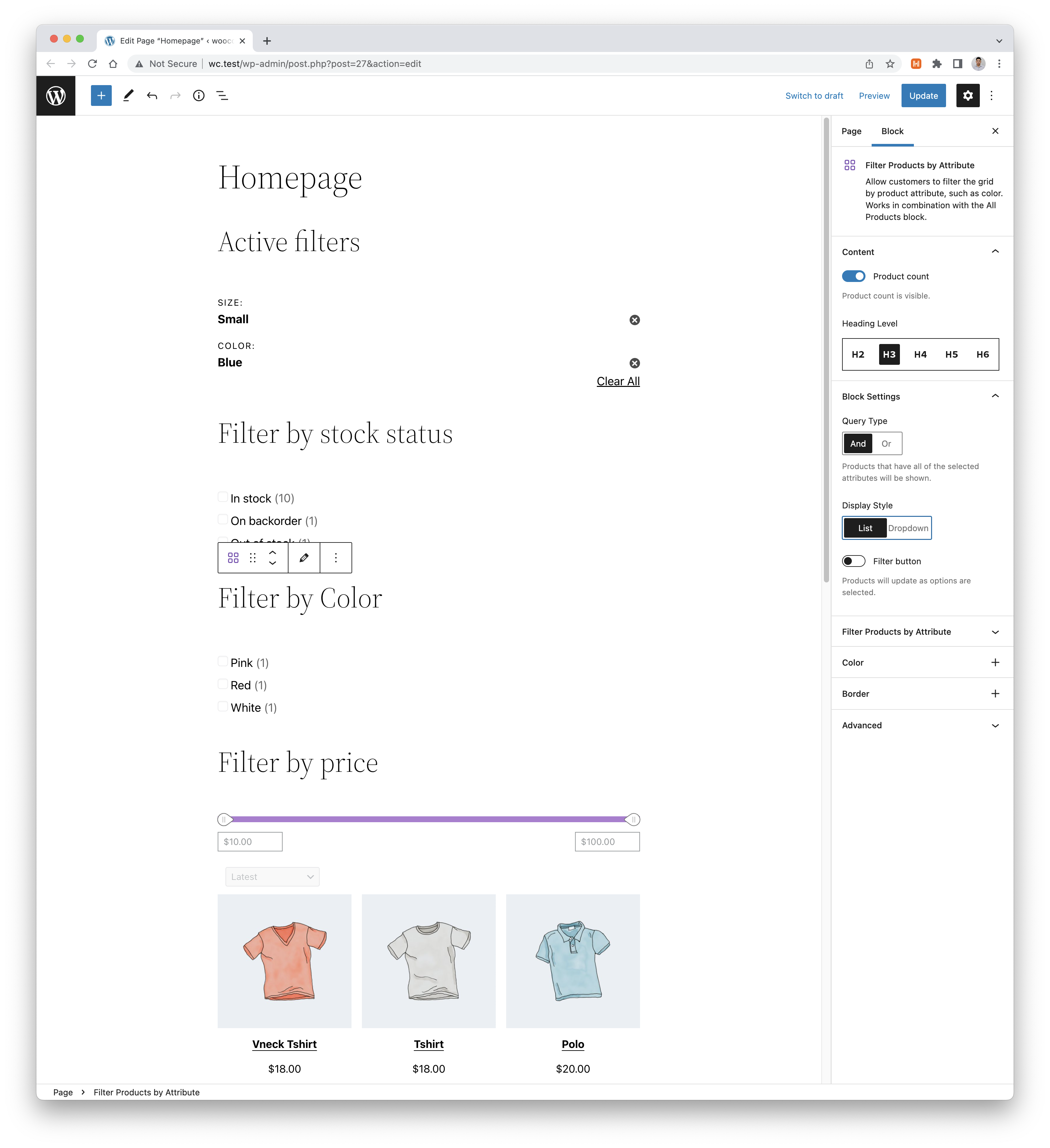This screenshot has width=1050, height=1148.
Task: Enable the Filter button toggle
Action: click(x=853, y=561)
